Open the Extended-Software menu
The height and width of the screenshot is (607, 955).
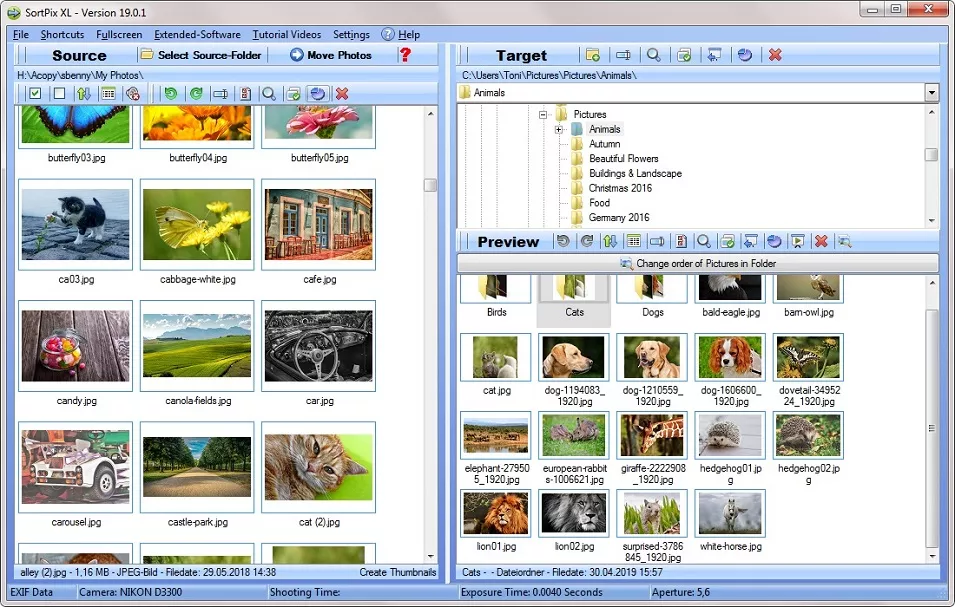tap(197, 34)
